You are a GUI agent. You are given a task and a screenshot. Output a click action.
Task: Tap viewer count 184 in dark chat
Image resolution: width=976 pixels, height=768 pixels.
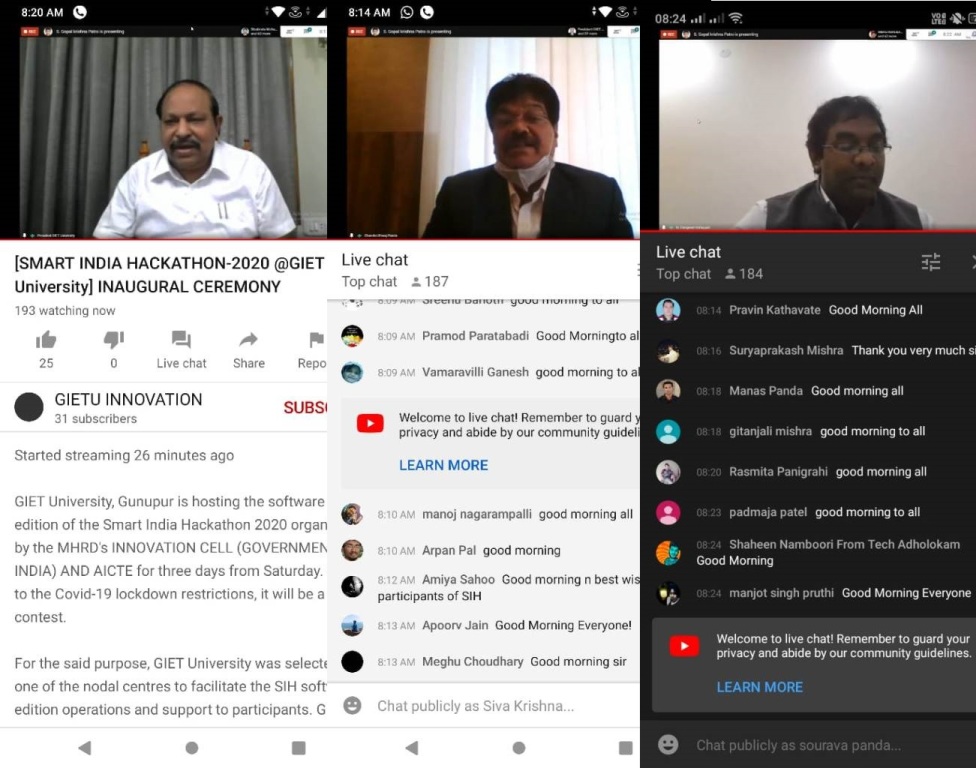744,274
